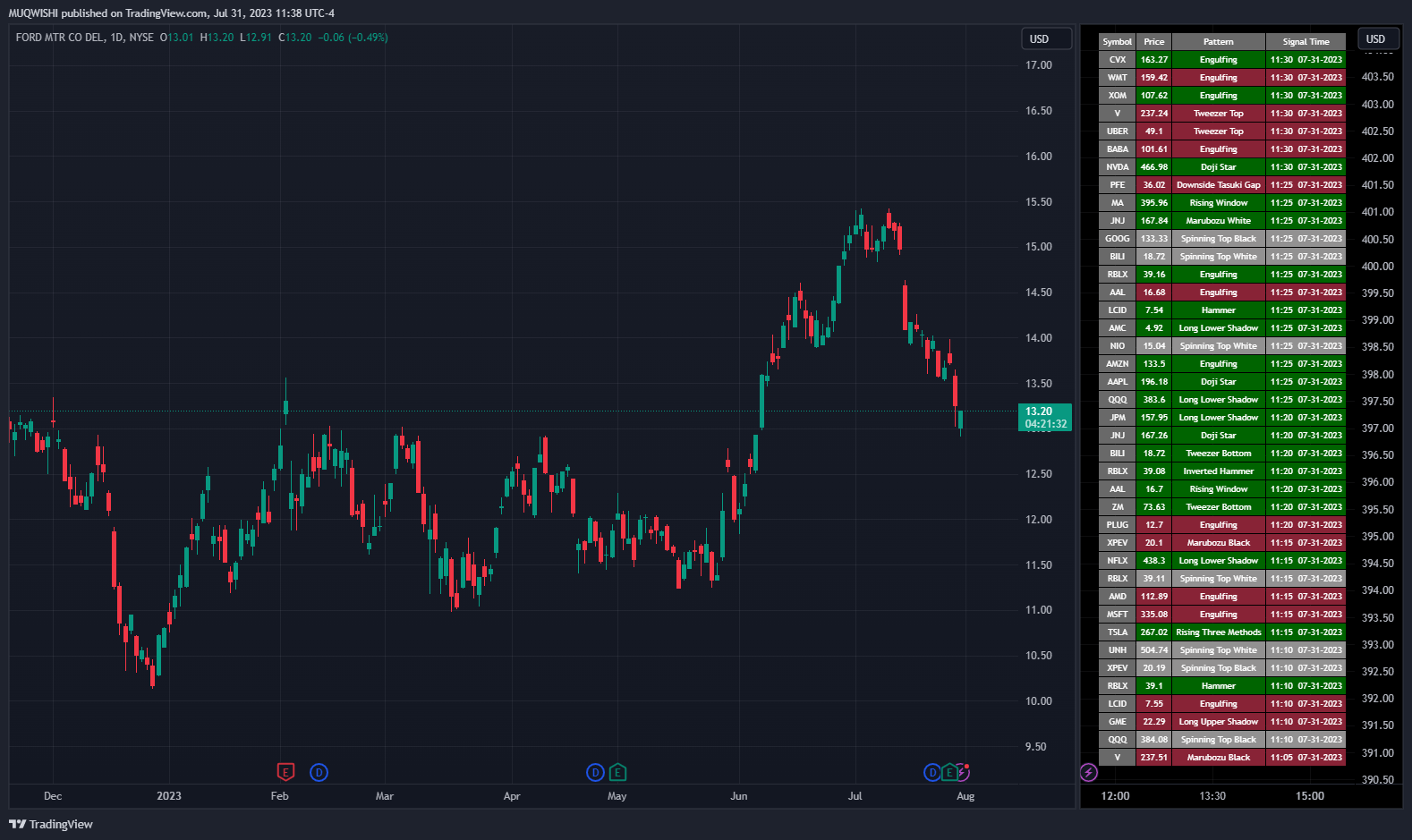Click the Pattern column header
This screenshot has width=1412, height=840.
1219,42
